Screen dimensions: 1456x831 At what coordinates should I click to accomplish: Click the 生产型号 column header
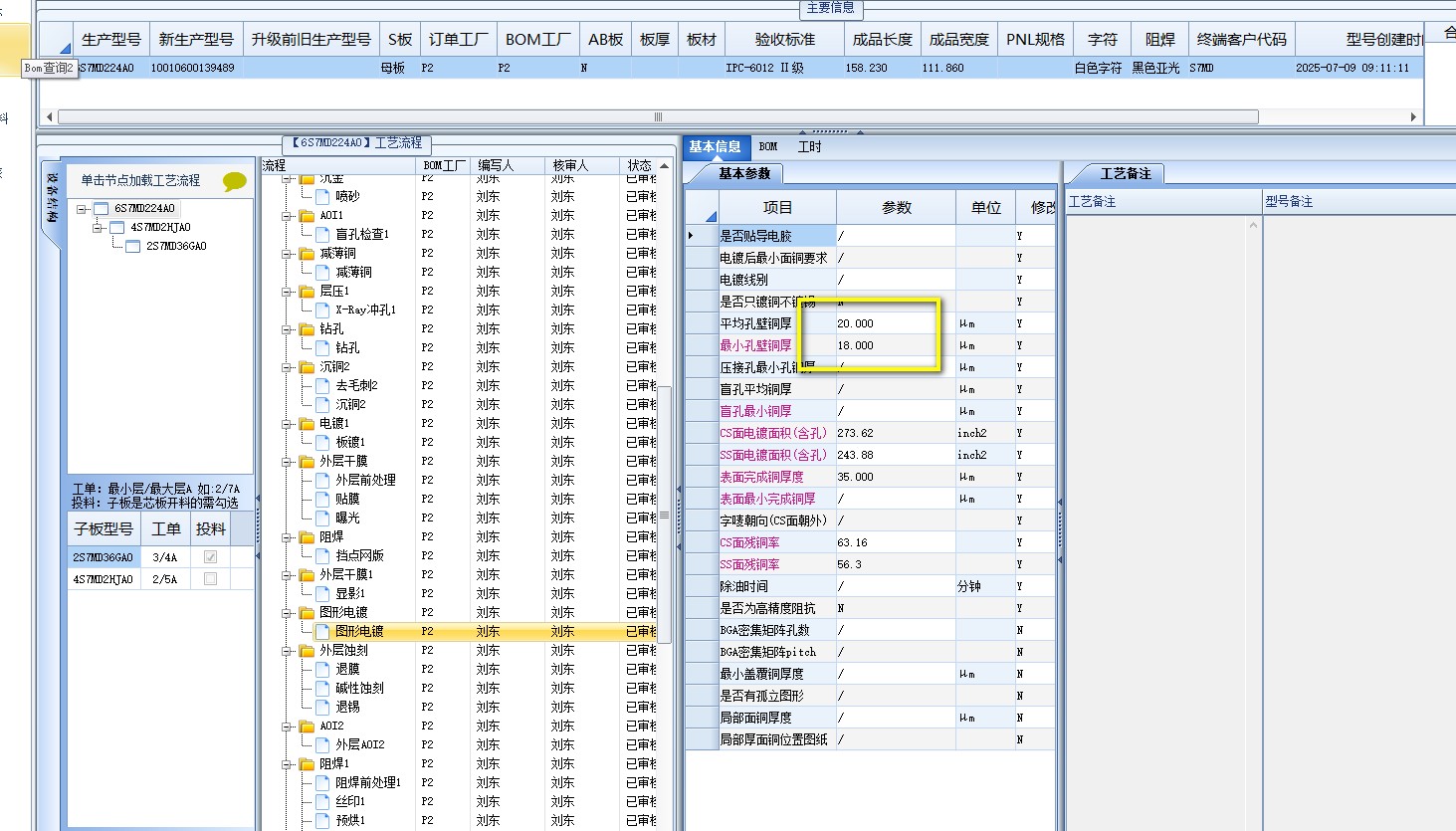111,40
